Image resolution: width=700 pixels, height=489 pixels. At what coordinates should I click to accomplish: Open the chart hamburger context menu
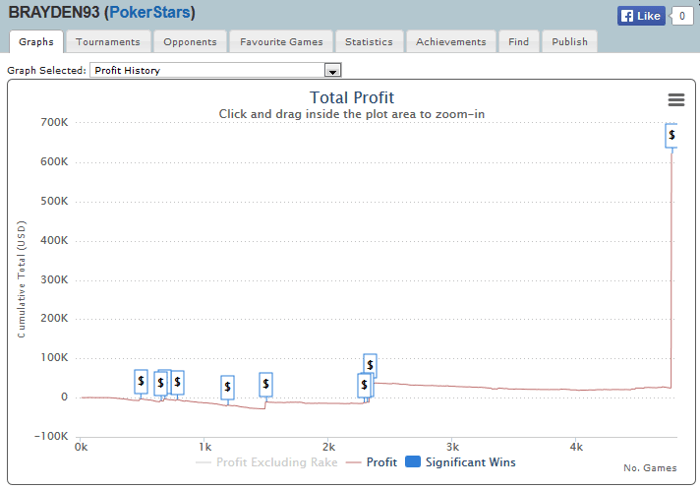[676, 100]
